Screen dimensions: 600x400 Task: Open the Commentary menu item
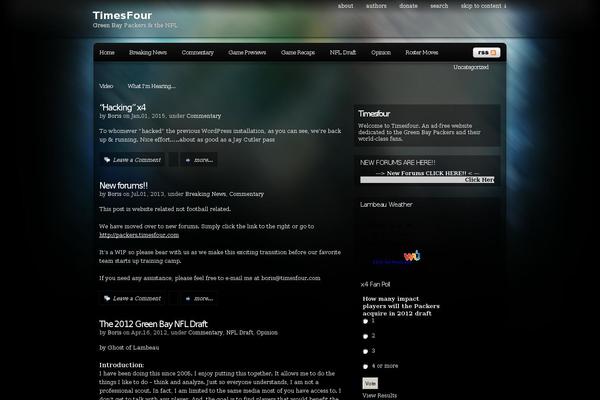[197, 52]
